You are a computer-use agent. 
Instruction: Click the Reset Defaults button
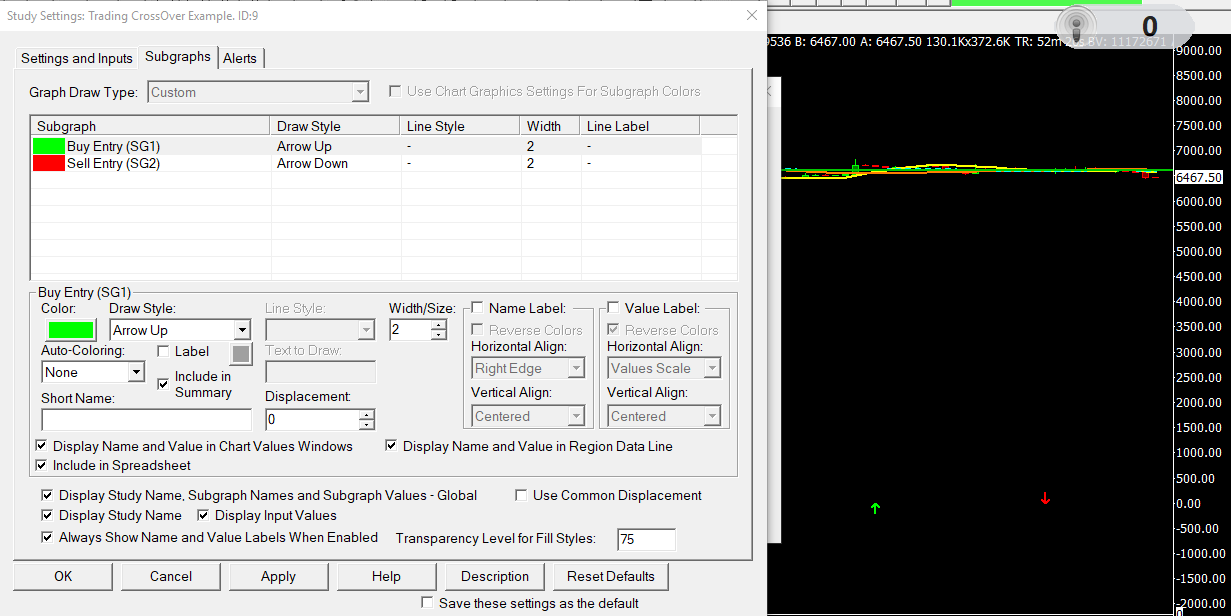click(610, 576)
